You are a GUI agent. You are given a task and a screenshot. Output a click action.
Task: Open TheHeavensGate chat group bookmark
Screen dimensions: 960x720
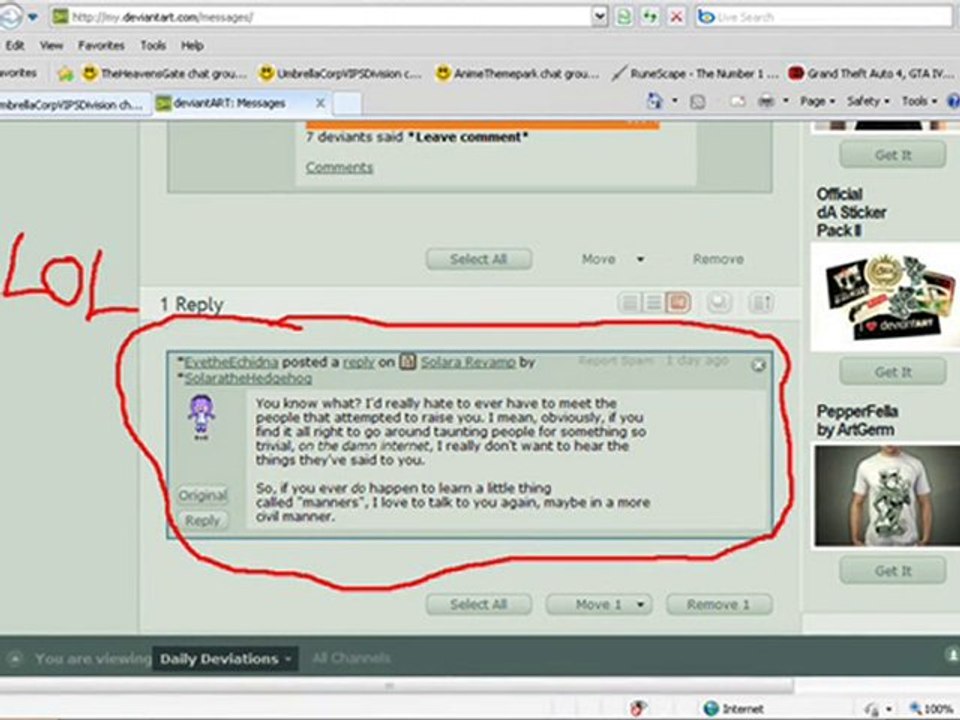[164, 73]
